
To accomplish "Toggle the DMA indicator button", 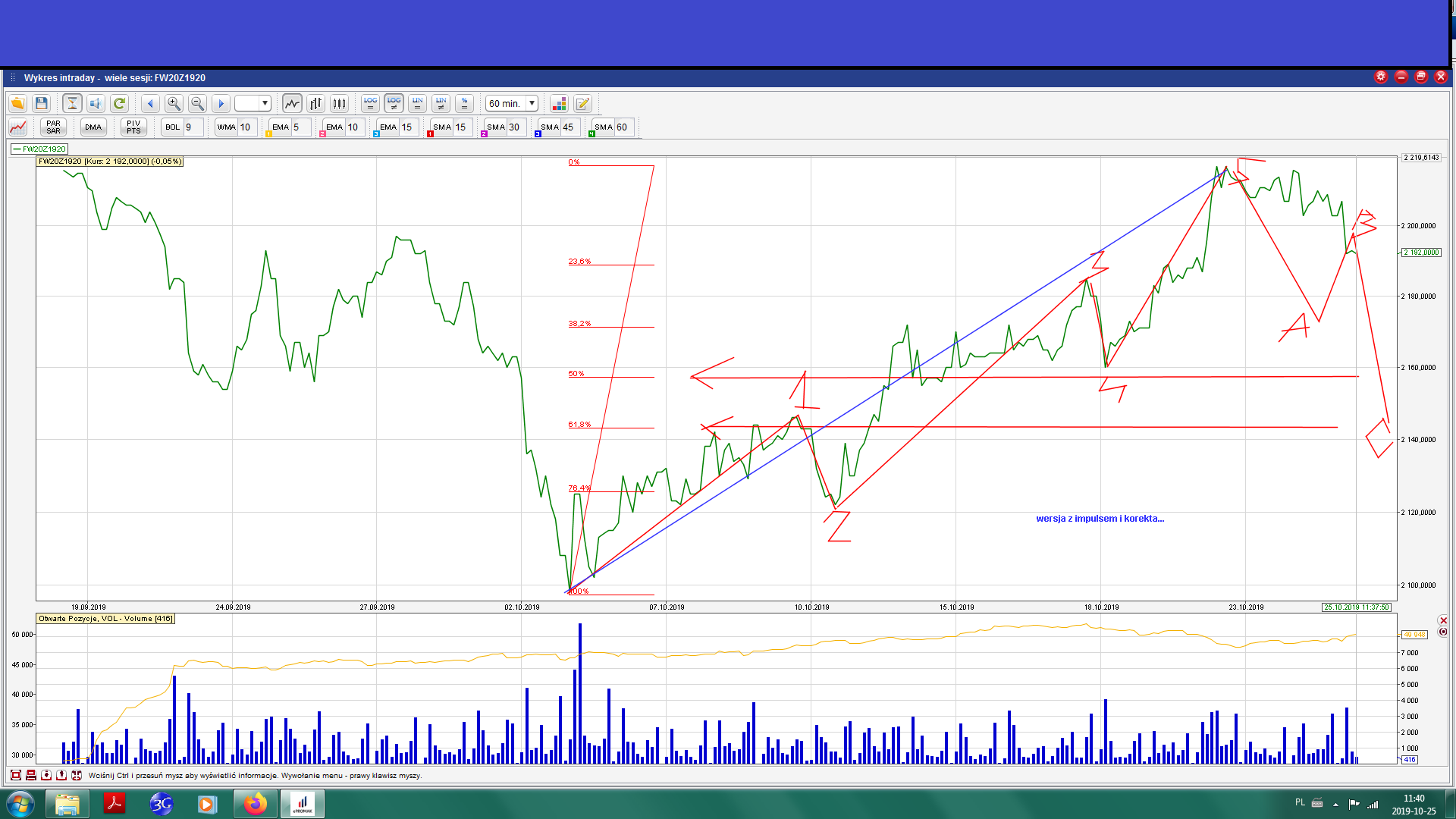I will [93, 127].
